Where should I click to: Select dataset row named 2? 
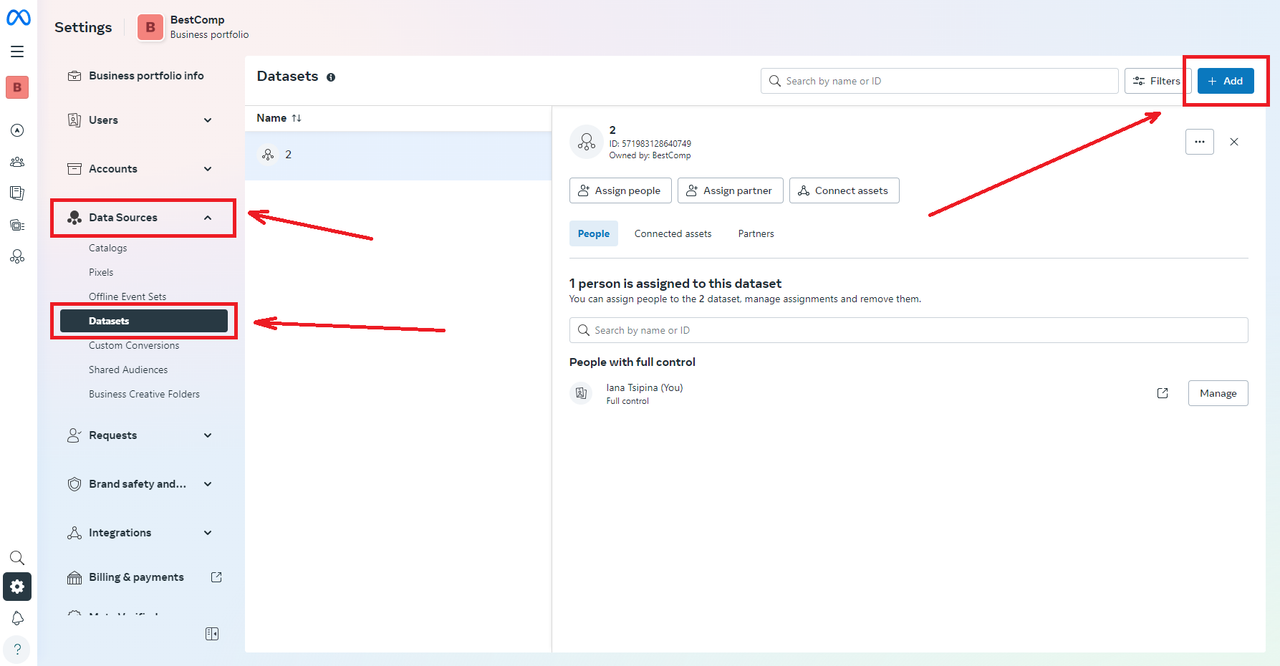pos(398,155)
